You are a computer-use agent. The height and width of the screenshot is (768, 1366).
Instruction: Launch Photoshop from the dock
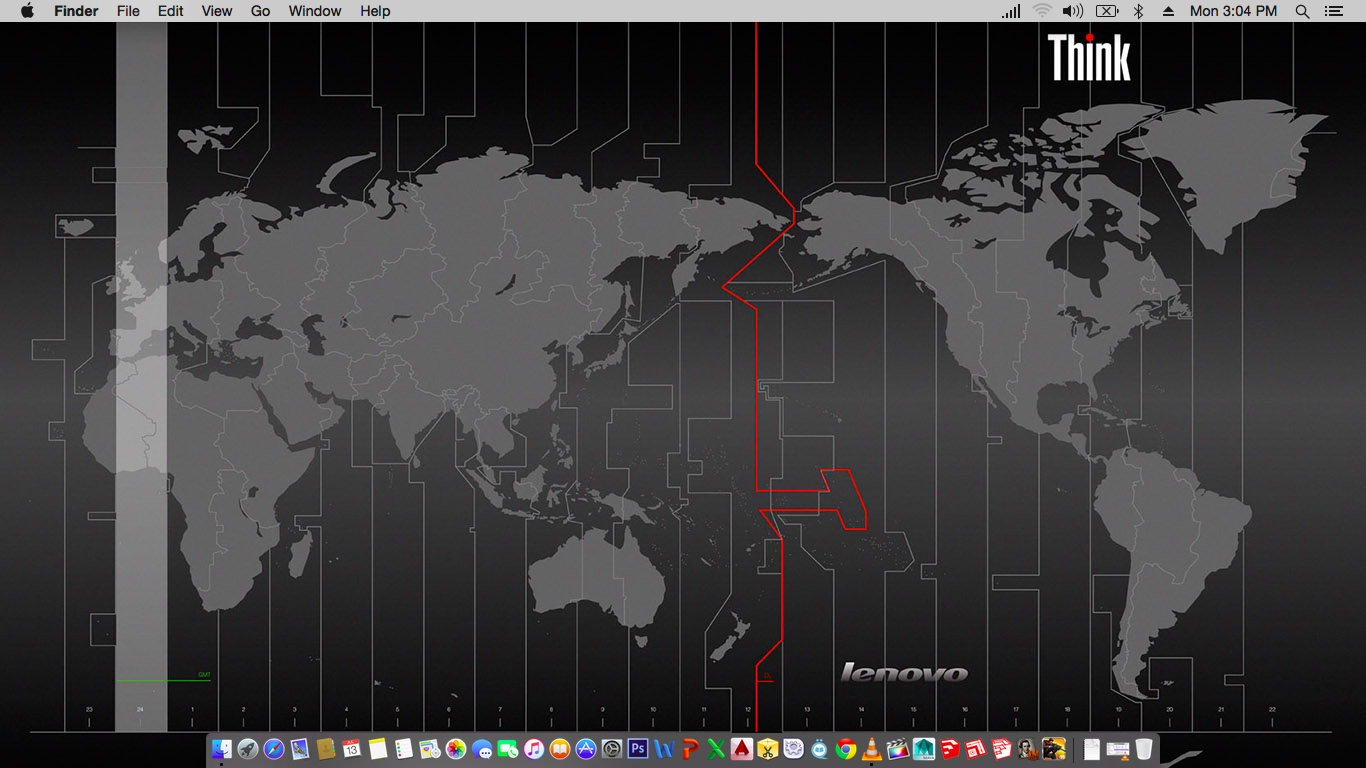coord(638,749)
